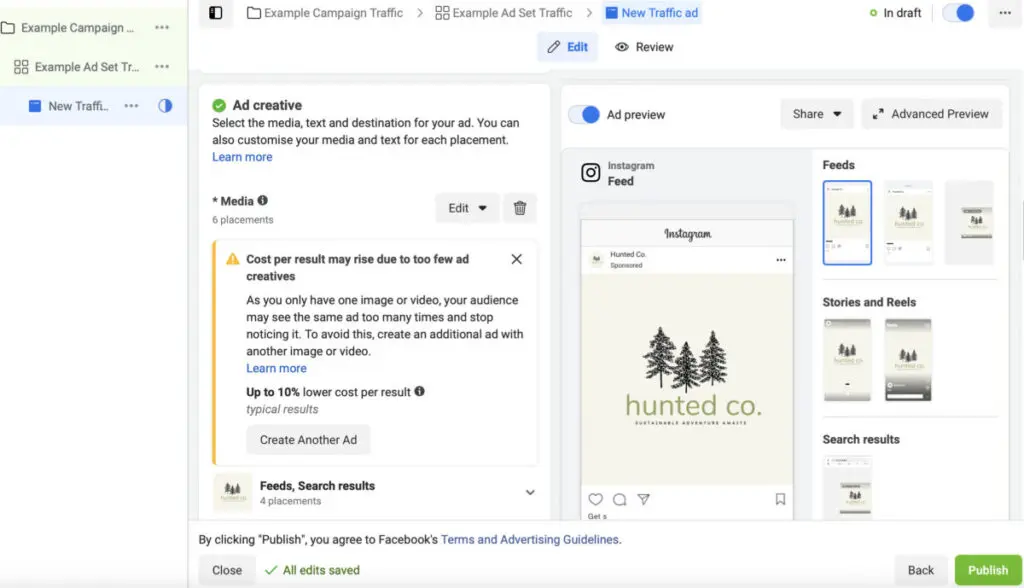Toggle the ad draft on/off switch
The width and height of the screenshot is (1024, 588).
tap(958, 13)
